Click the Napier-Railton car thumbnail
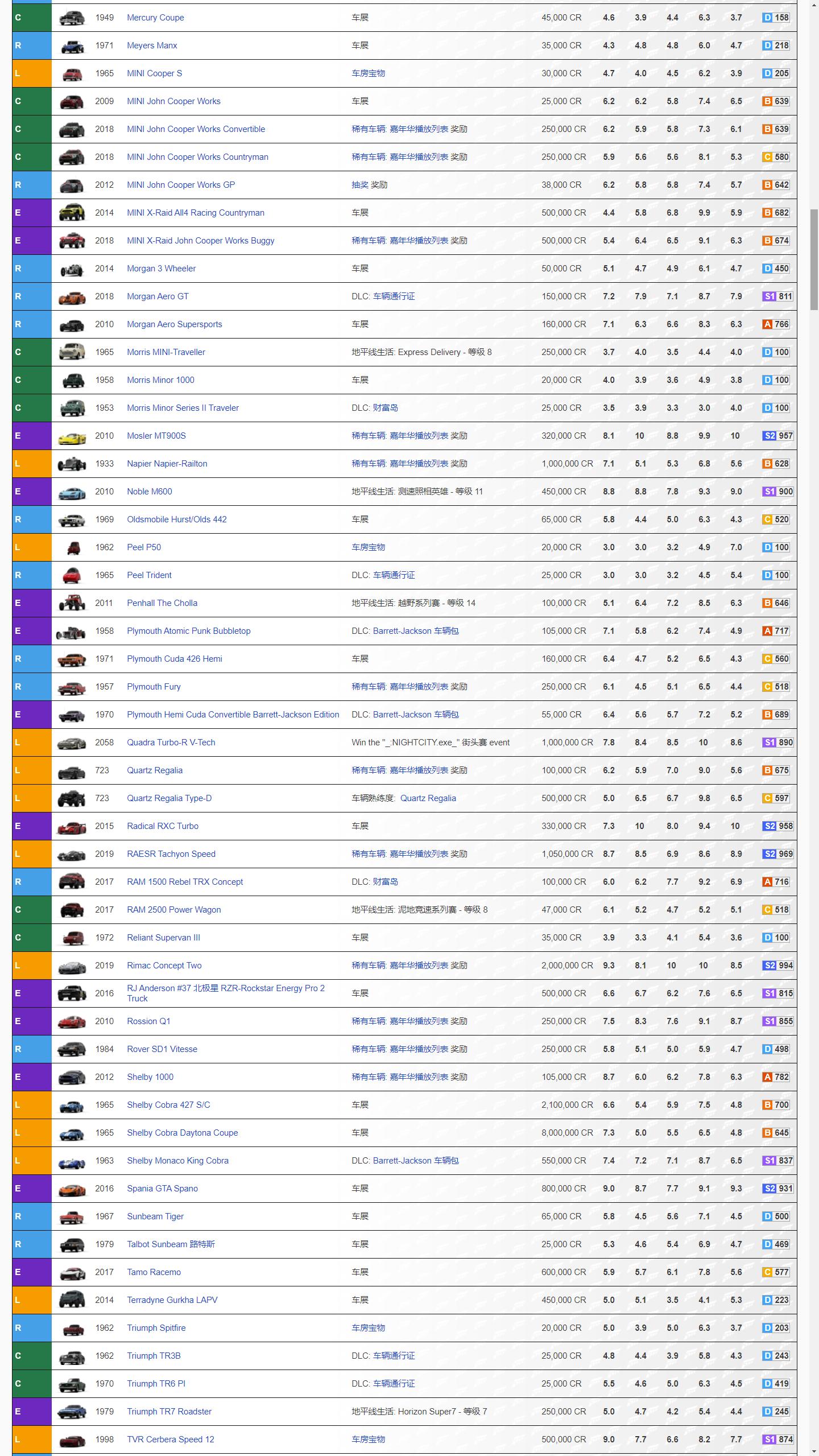The image size is (819, 1456). [72, 464]
